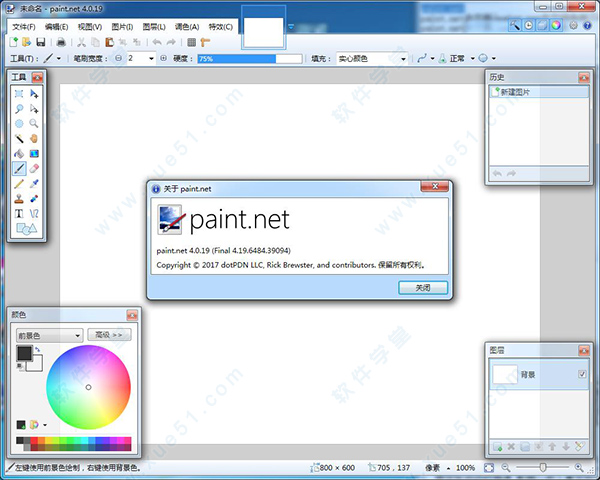Open the 实心颜色 fill dropdown

[371, 59]
